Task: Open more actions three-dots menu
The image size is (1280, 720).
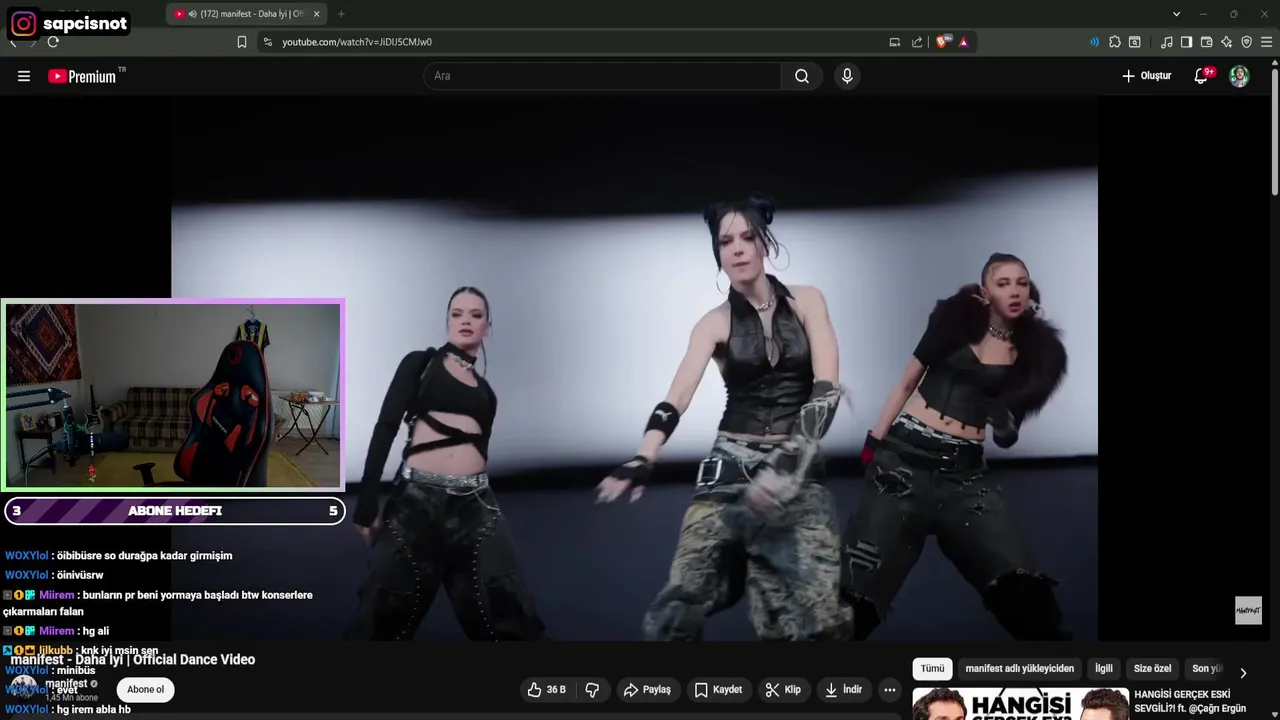Action: [x=890, y=690]
